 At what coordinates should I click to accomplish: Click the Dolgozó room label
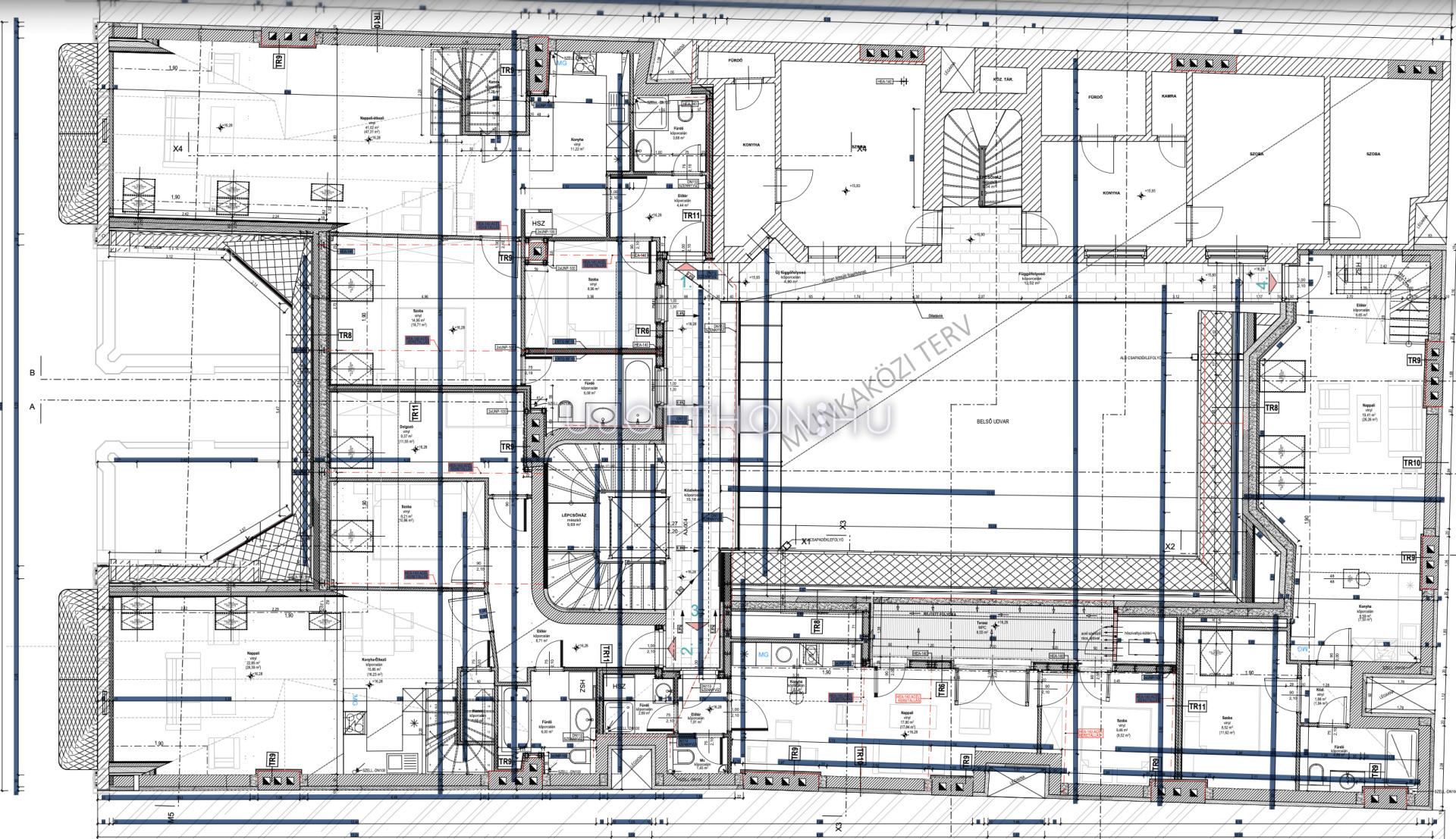(x=406, y=426)
